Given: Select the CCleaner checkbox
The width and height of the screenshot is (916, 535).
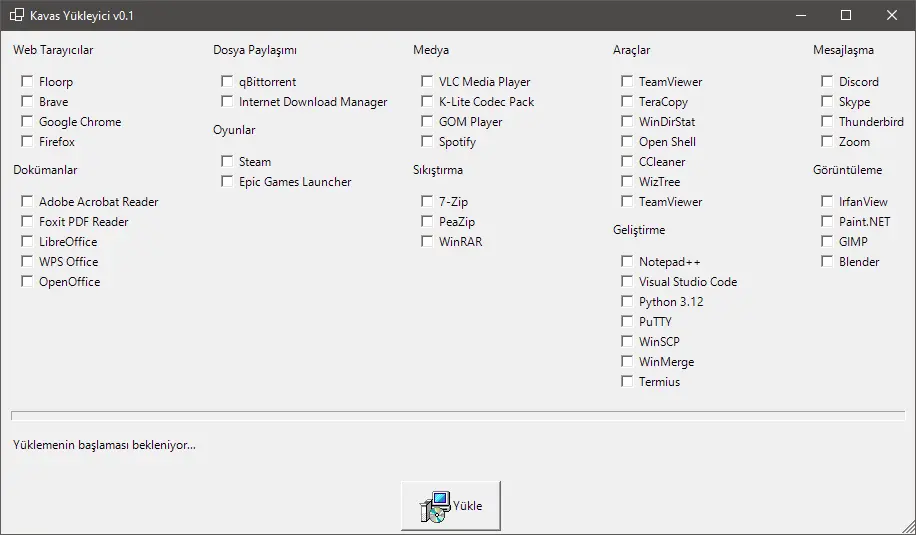Looking at the screenshot, I should [627, 161].
